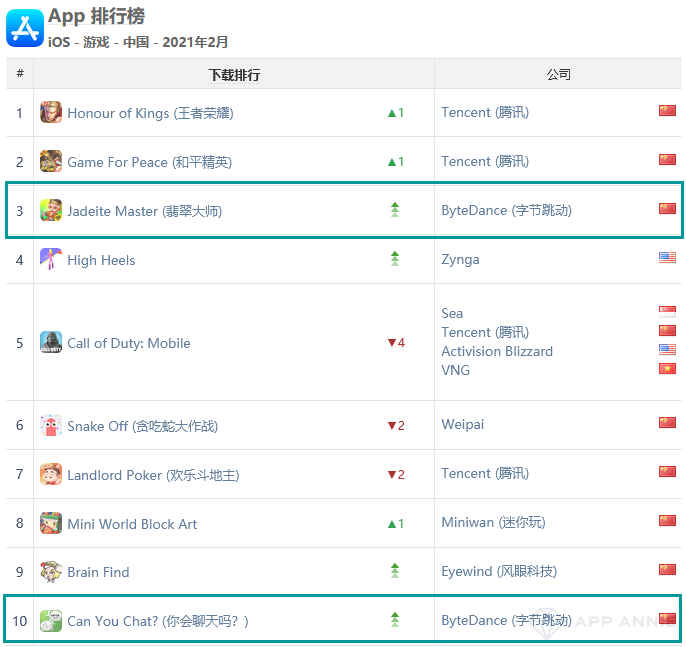The height and width of the screenshot is (647, 686).
Task: Click China flag in Landlord Poker row
Action: click(x=667, y=472)
